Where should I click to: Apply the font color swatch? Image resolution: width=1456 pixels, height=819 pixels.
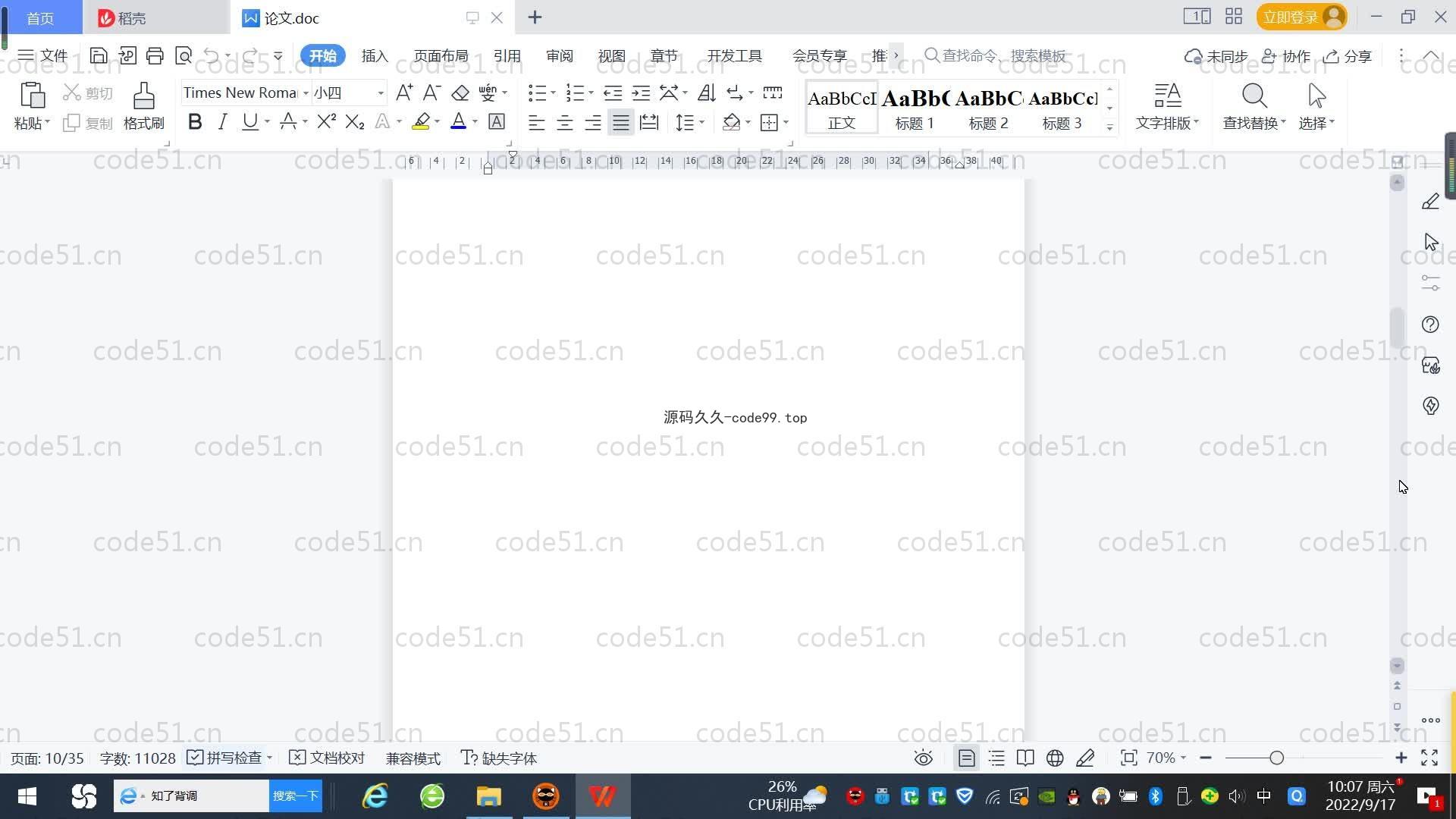[x=458, y=121]
